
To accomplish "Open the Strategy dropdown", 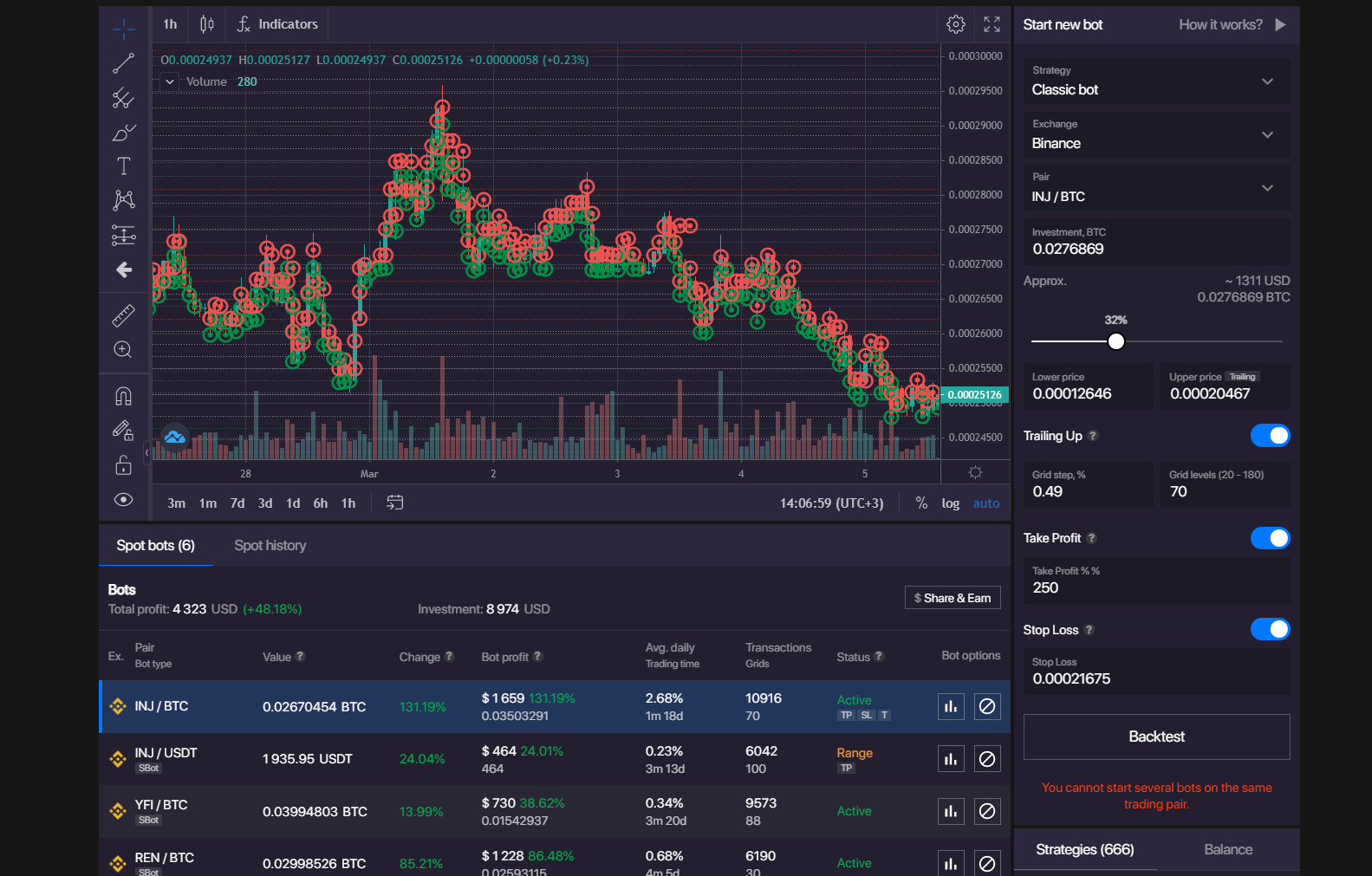I will (x=1156, y=81).
